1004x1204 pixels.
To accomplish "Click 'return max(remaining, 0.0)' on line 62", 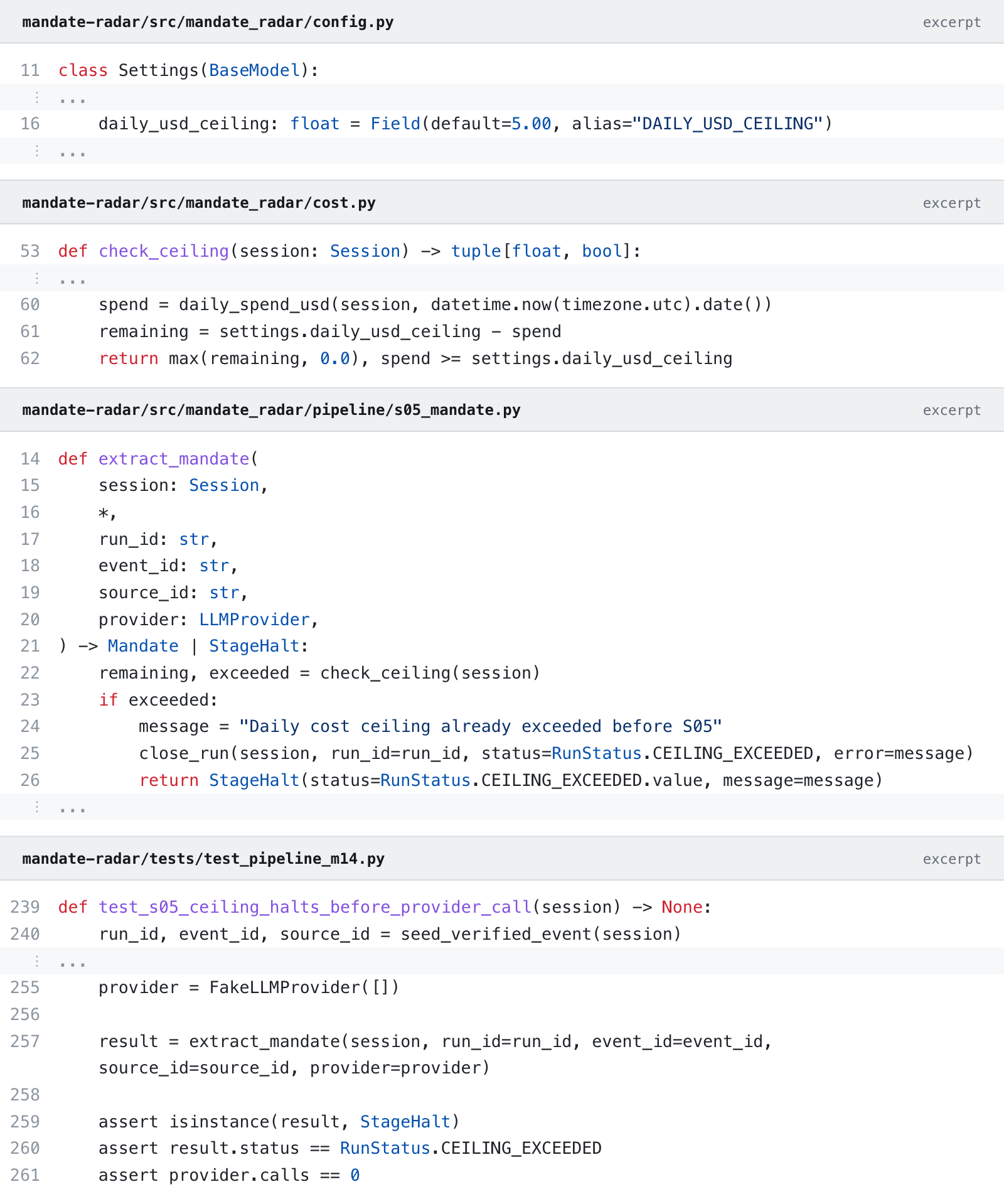I will click(229, 358).
